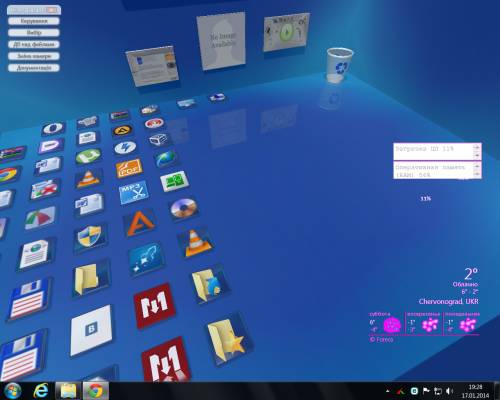Open the floppy disk icon beside the plain folder
The height and width of the screenshot is (400, 500).
tap(29, 300)
